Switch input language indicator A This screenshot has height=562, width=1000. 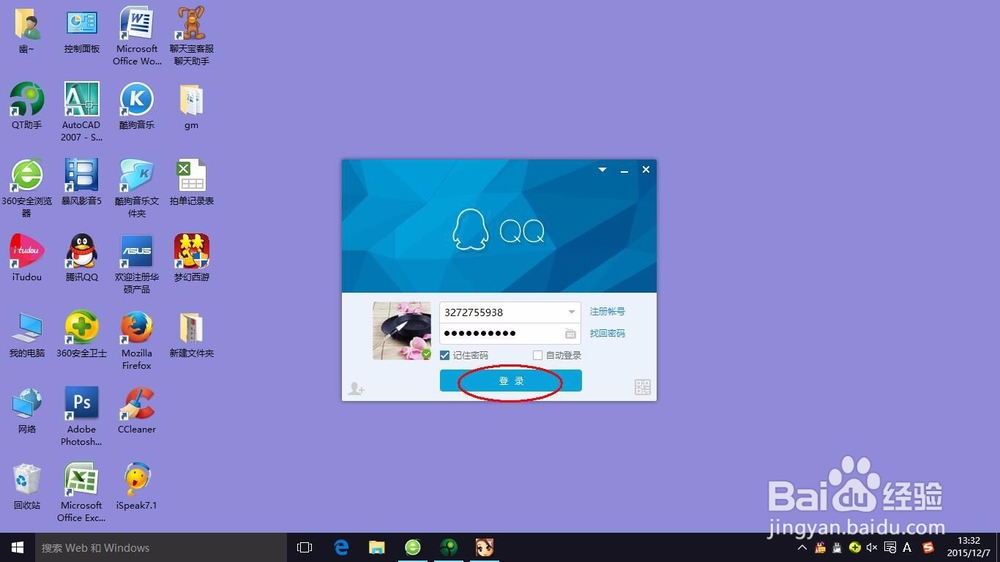(x=907, y=547)
